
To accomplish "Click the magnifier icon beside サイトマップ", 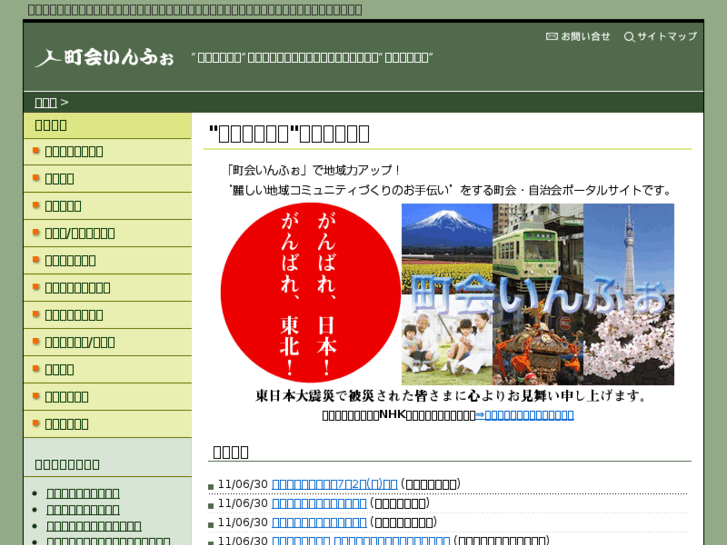I will (629, 37).
